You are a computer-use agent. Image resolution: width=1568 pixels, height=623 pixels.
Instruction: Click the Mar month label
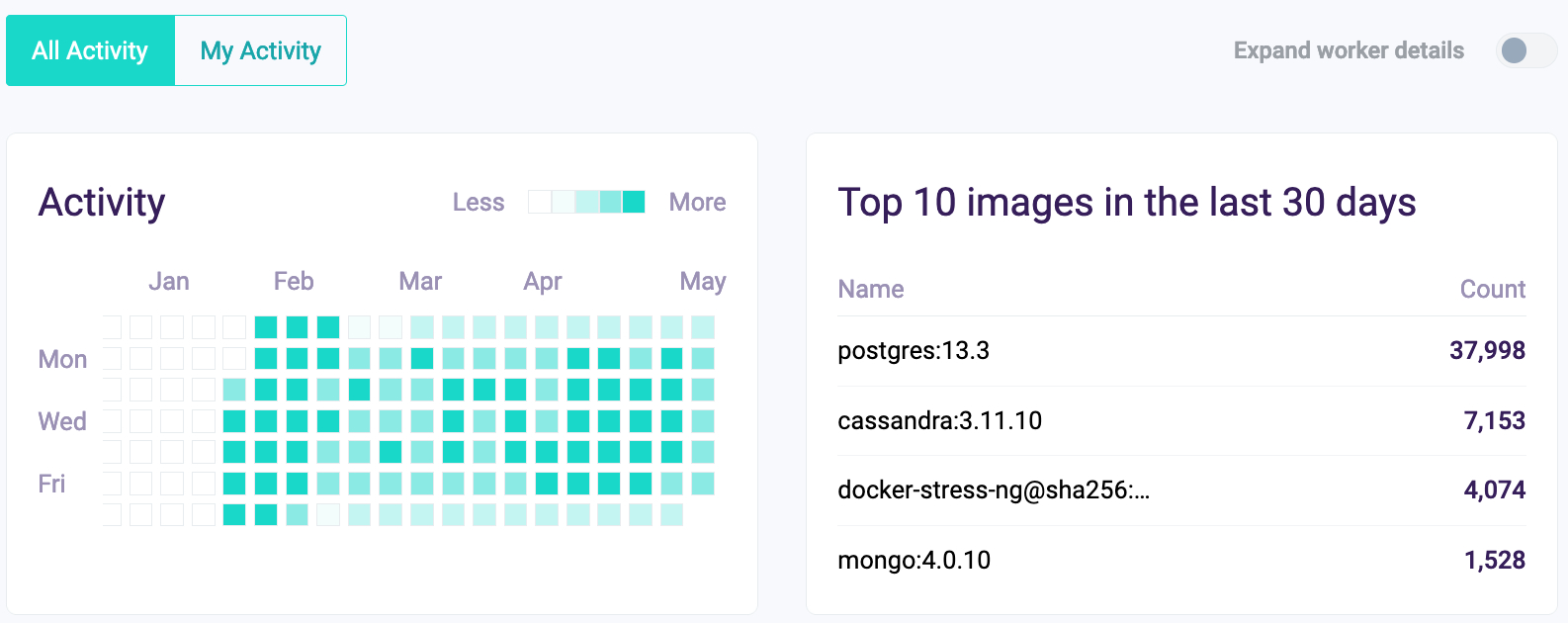point(420,281)
